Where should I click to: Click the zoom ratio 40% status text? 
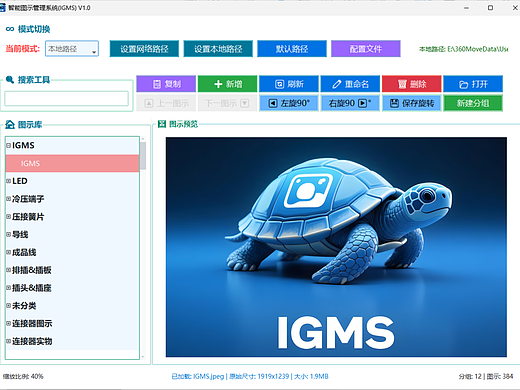point(23,377)
